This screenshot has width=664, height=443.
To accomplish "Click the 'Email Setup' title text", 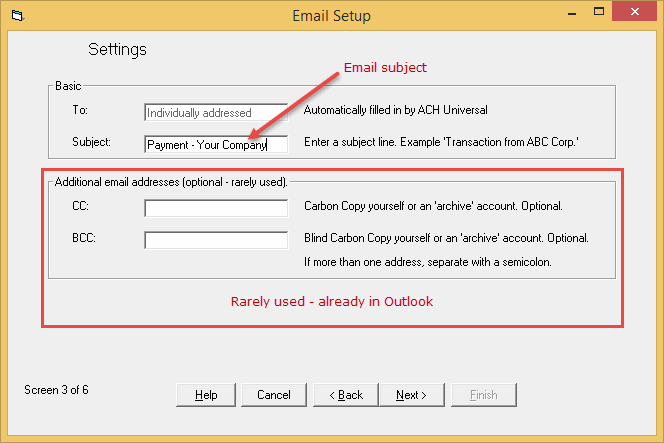I will [x=332, y=16].
